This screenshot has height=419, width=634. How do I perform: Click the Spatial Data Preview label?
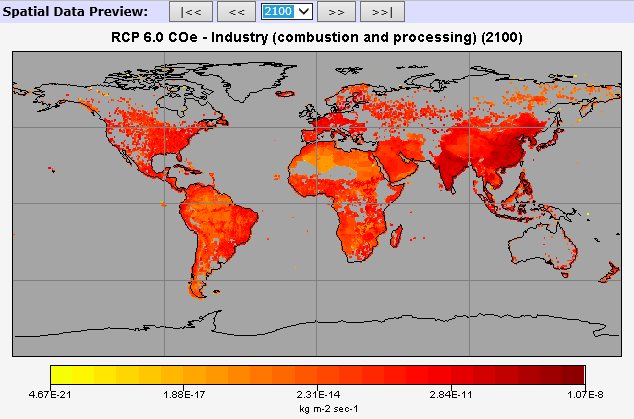coord(75,12)
